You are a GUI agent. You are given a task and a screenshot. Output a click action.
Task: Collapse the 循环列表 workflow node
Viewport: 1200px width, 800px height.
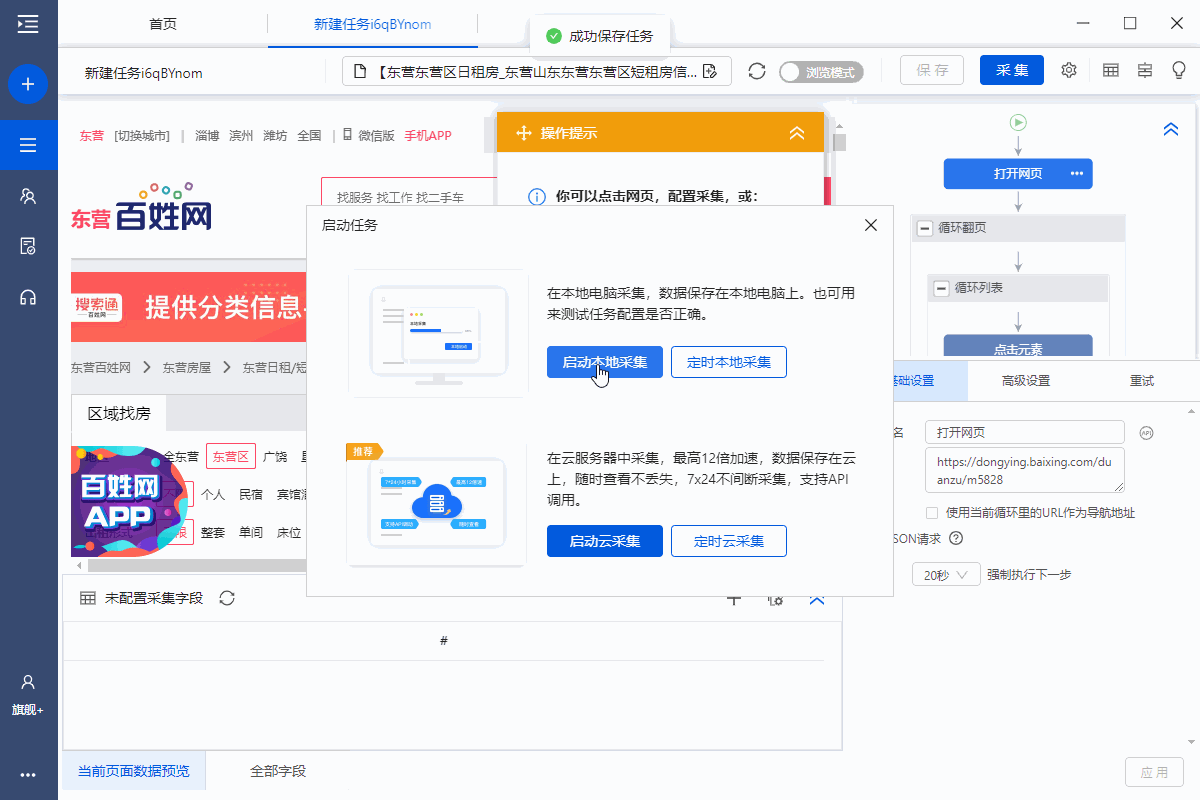tap(941, 288)
